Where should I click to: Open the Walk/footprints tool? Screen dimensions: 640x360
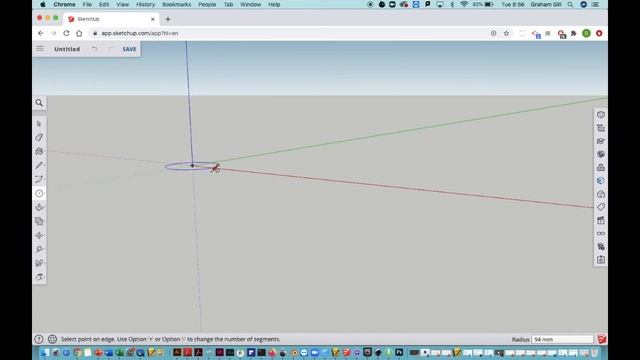tap(39, 263)
